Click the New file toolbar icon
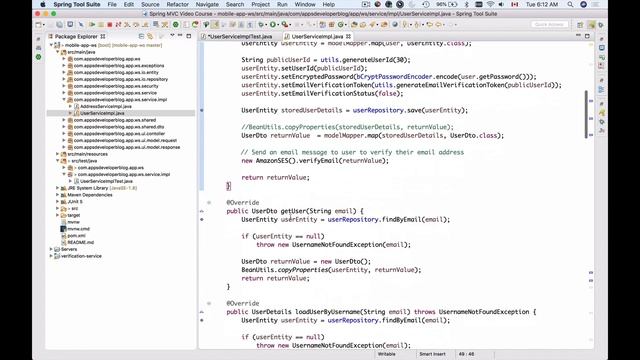The image size is (640, 360). 38,24
